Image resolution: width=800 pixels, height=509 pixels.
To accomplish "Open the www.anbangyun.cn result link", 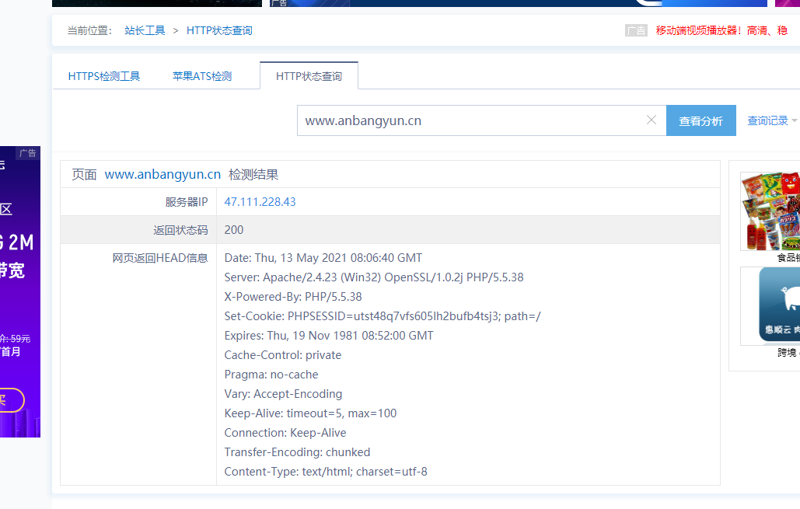I will pyautogui.click(x=163, y=174).
